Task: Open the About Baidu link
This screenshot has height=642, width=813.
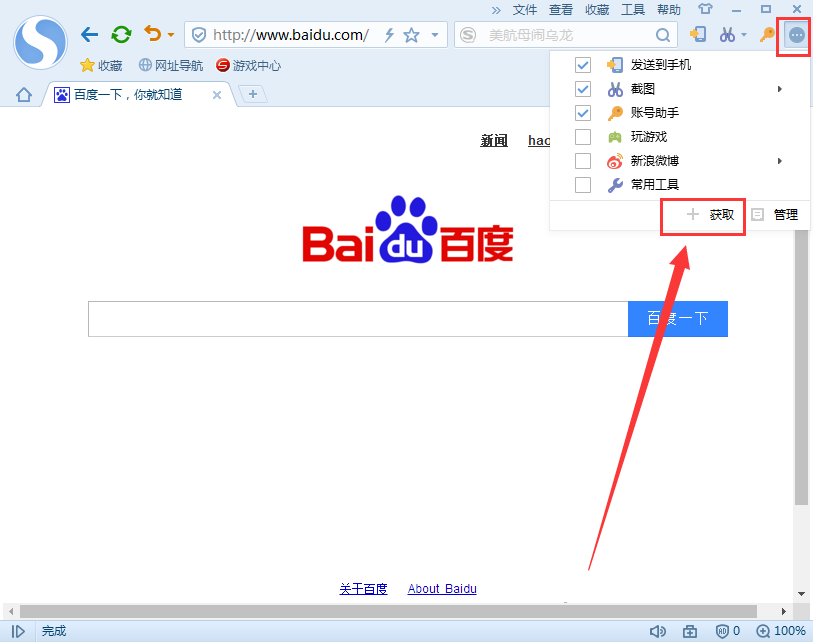Action: click(x=442, y=589)
